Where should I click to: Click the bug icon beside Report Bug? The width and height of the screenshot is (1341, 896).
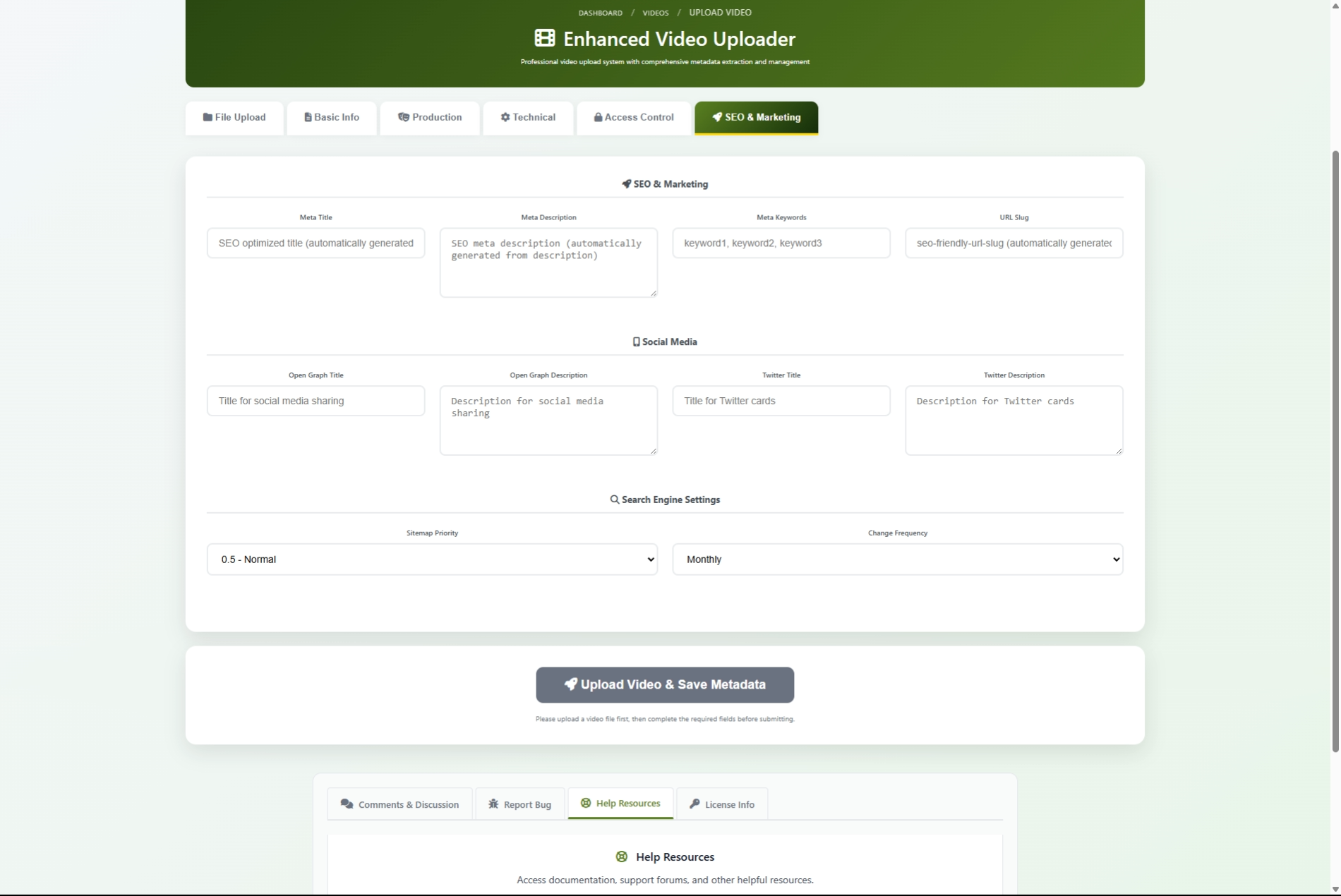pos(493,804)
